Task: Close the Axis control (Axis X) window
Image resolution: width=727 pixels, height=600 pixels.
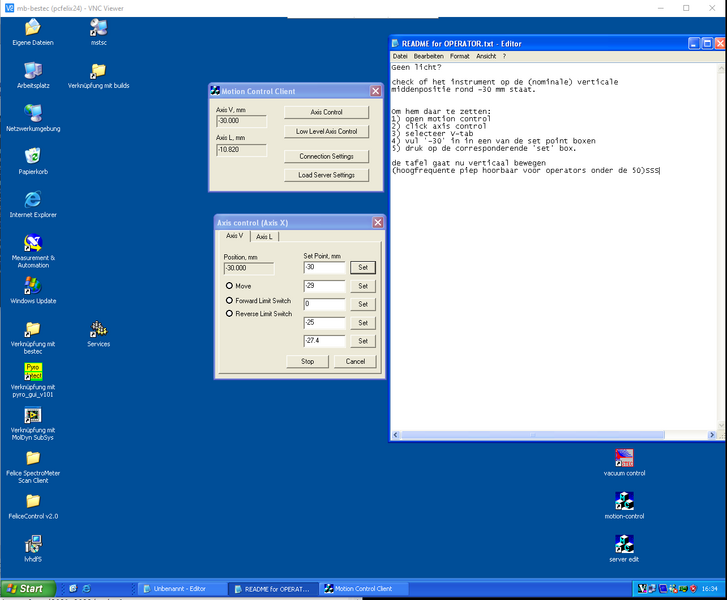Action: [x=378, y=223]
